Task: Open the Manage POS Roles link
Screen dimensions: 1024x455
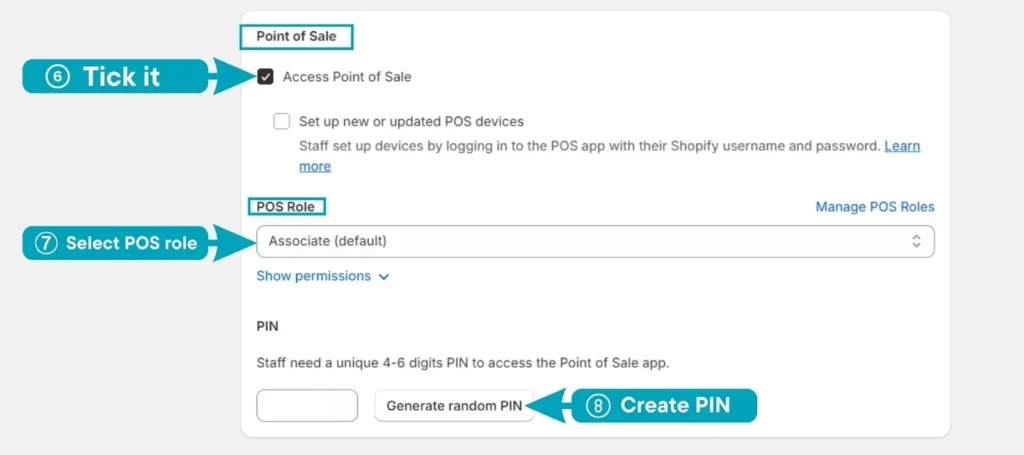Action: 874,207
